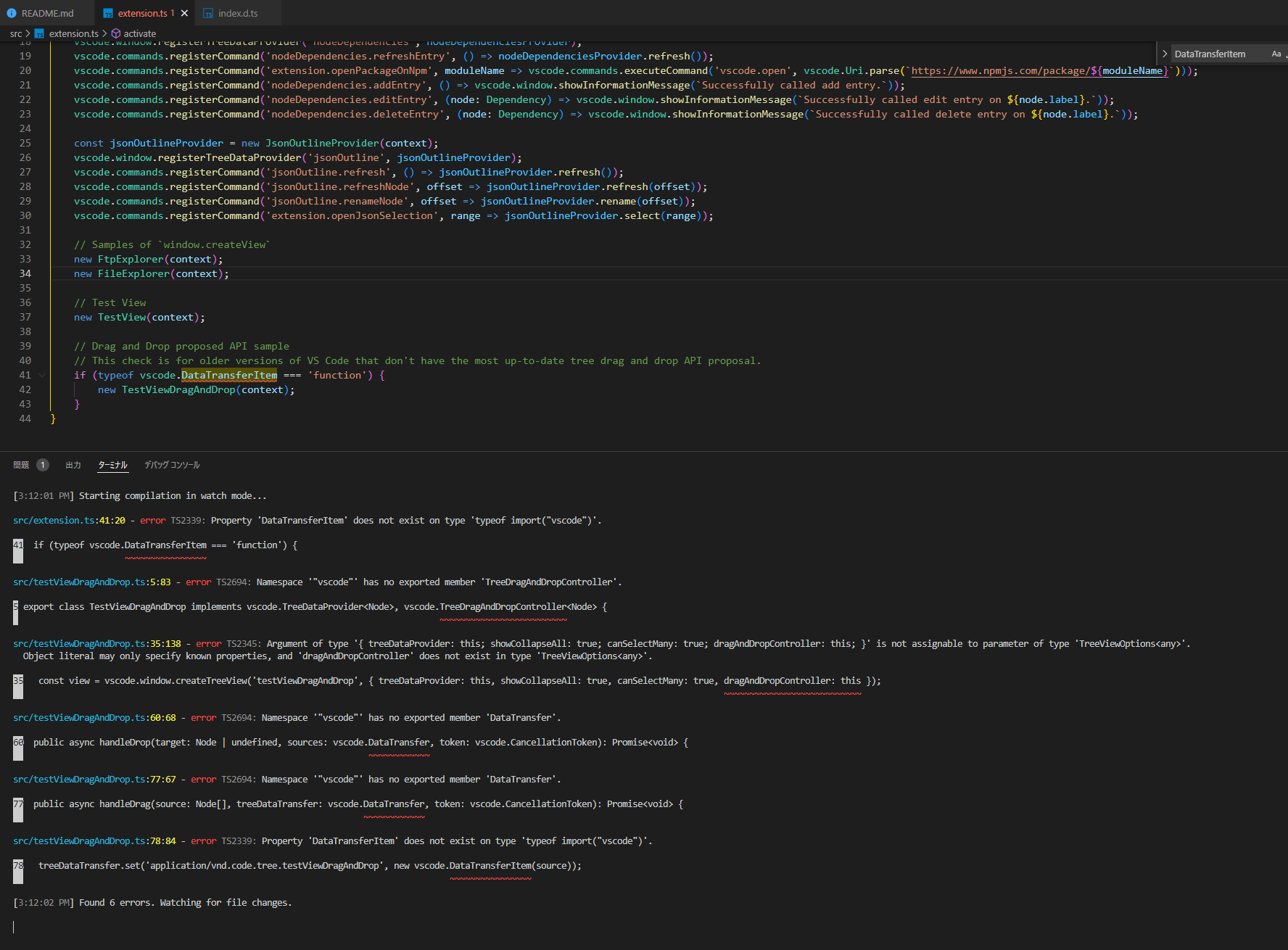
Task: Close the extension.ts tab
Action: [183, 12]
